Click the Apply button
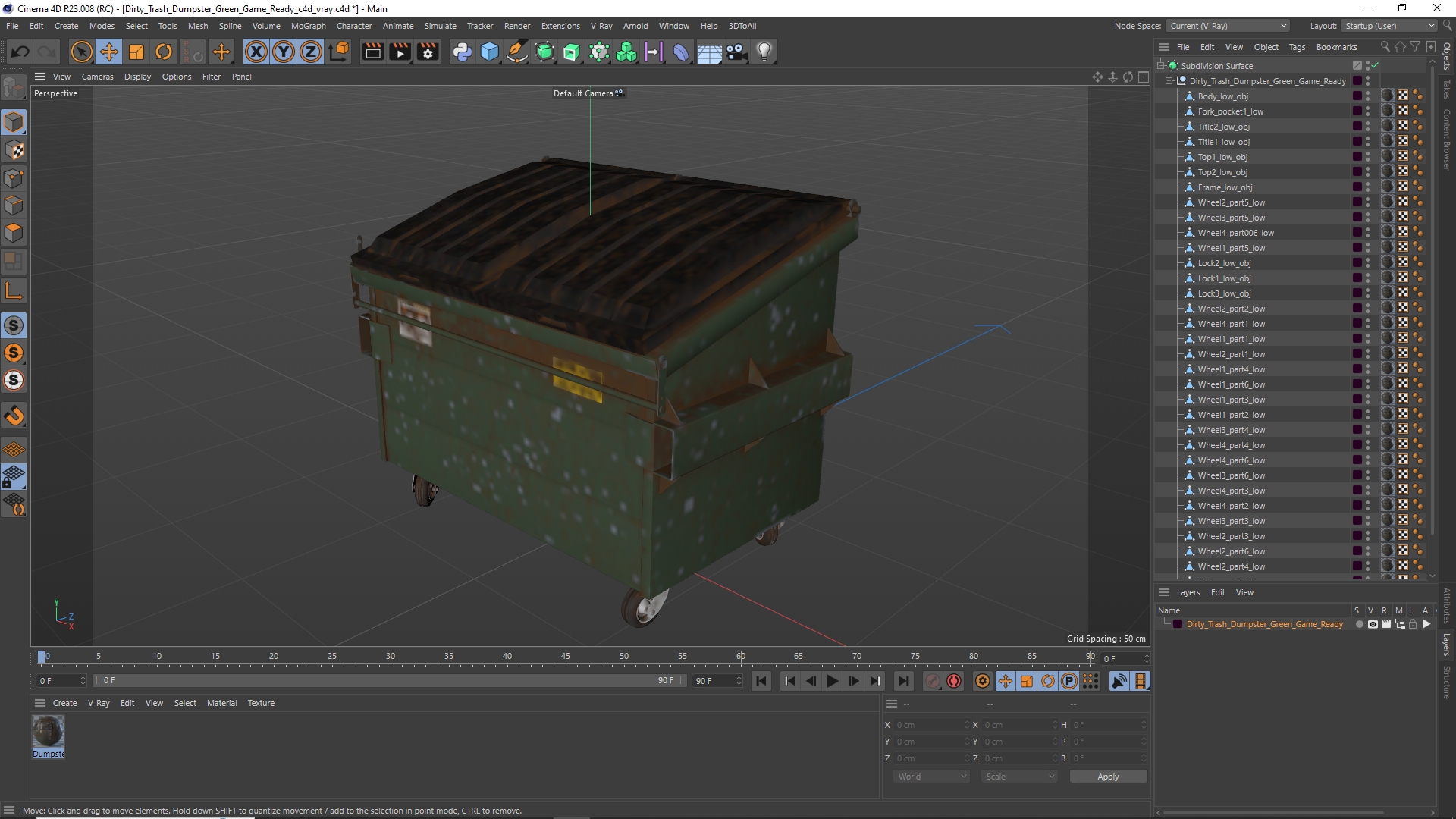The width and height of the screenshot is (1456, 819). pos(1108,777)
